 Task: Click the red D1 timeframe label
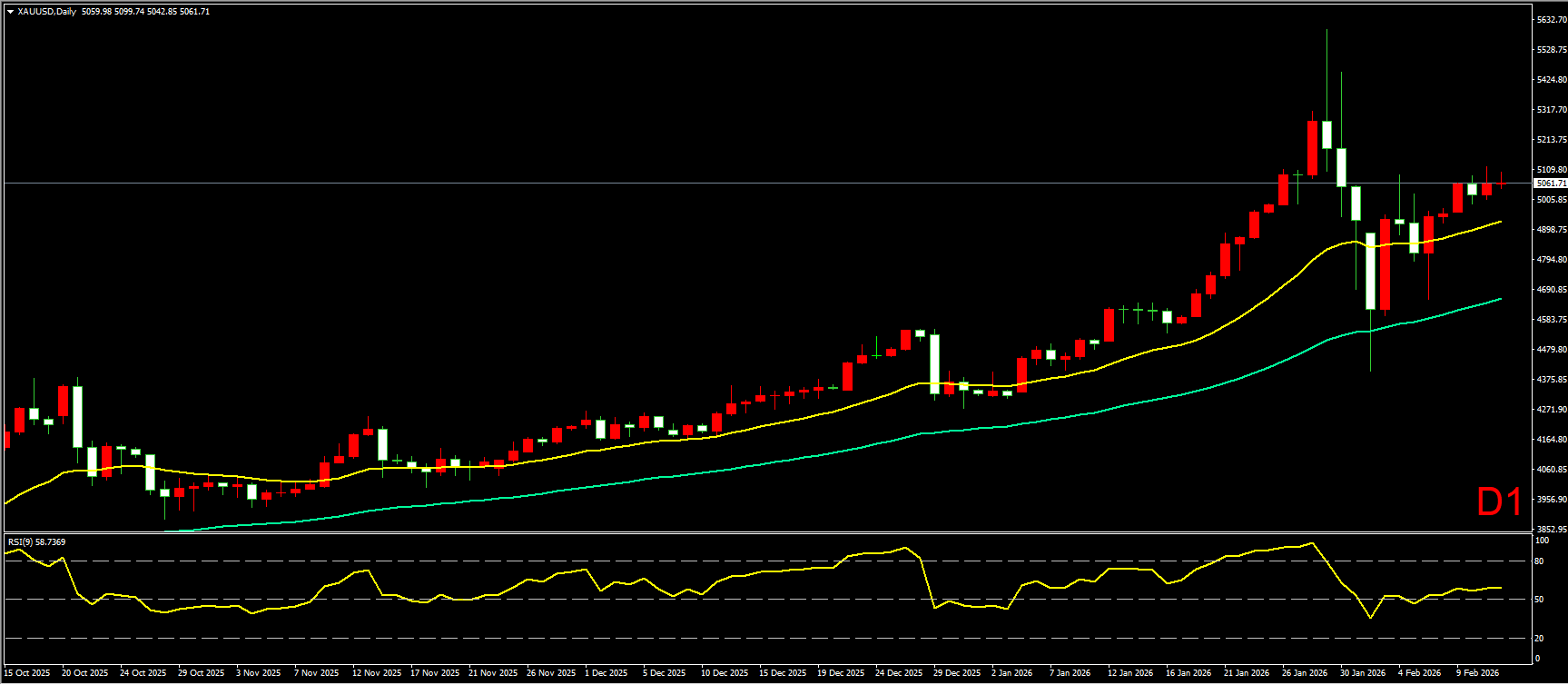(x=1499, y=502)
